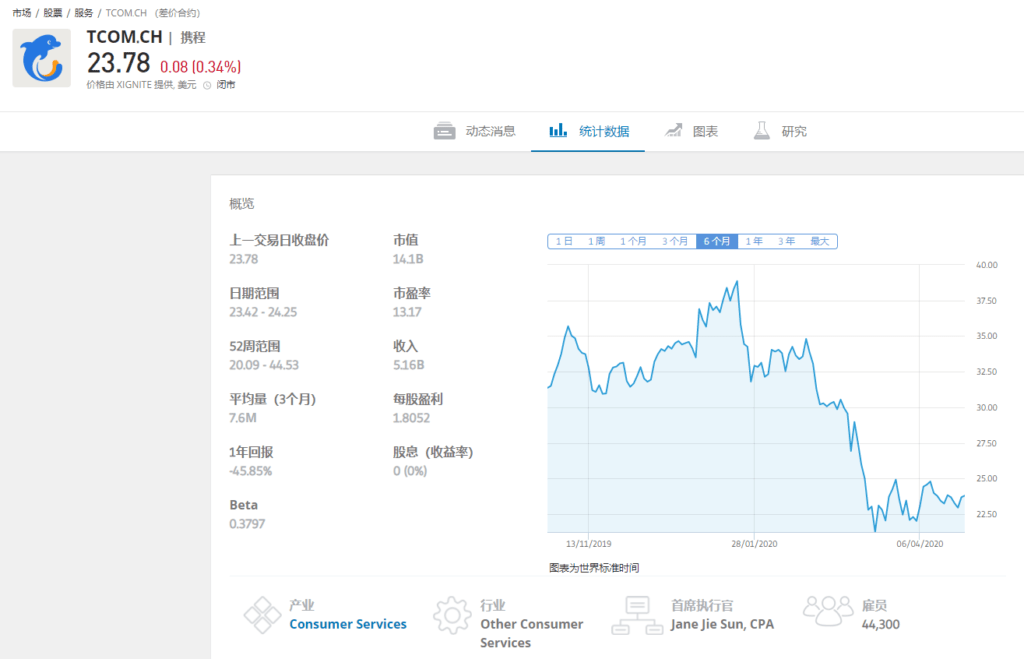1024x659 pixels.
Task: Set chart range to 1周
Action: [x=596, y=241]
